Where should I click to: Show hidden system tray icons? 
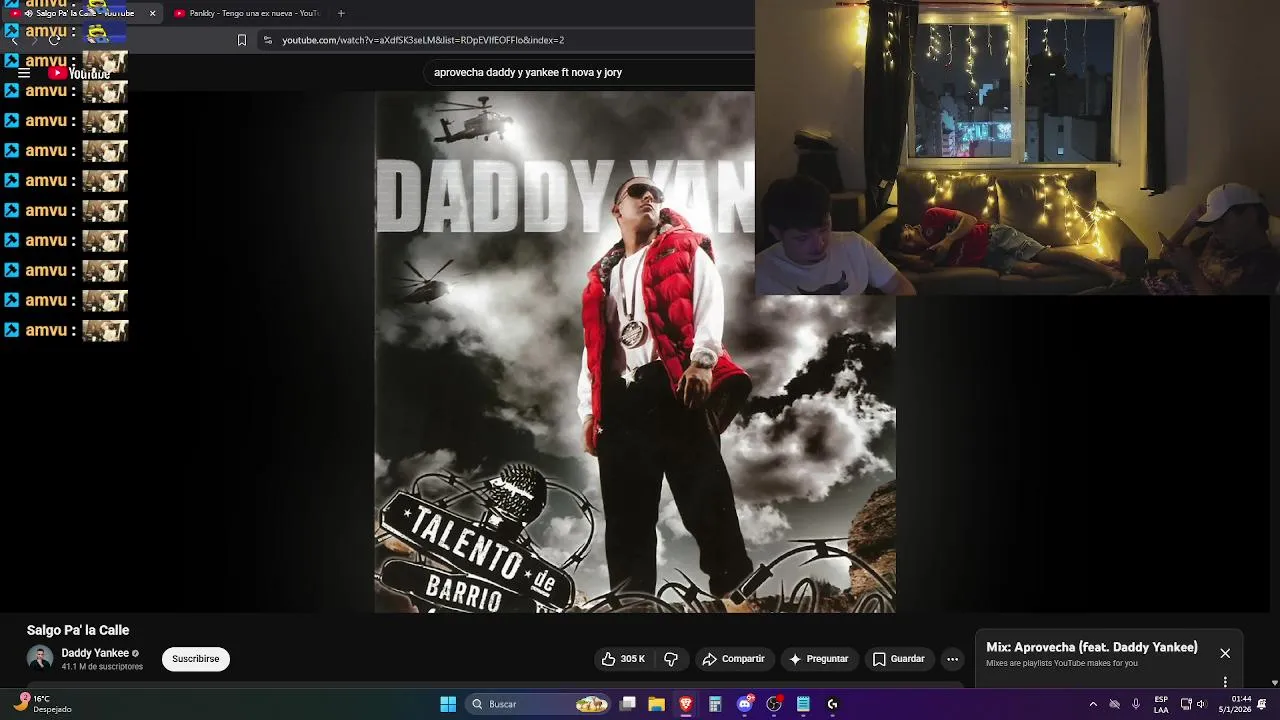[x=1093, y=704]
